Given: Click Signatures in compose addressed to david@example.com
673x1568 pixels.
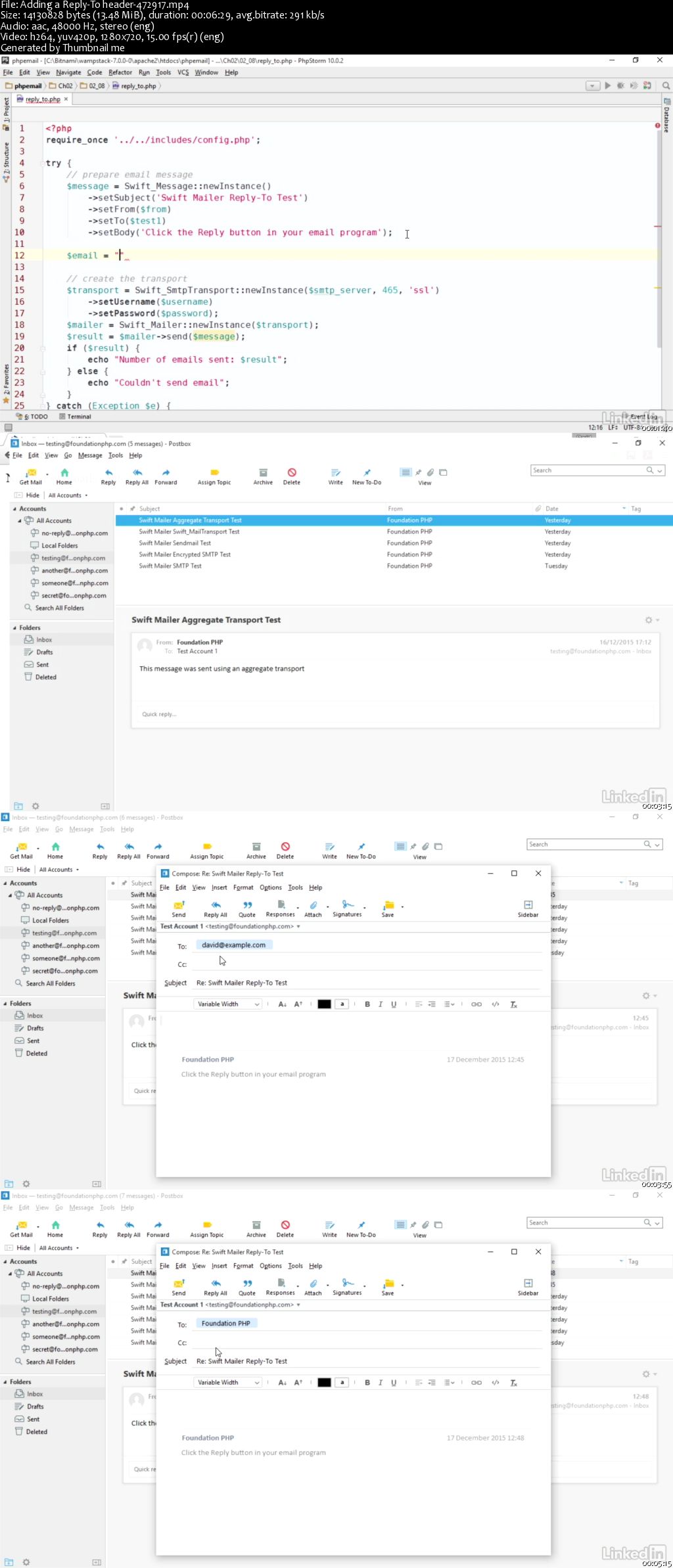Looking at the screenshot, I should 347,909.
